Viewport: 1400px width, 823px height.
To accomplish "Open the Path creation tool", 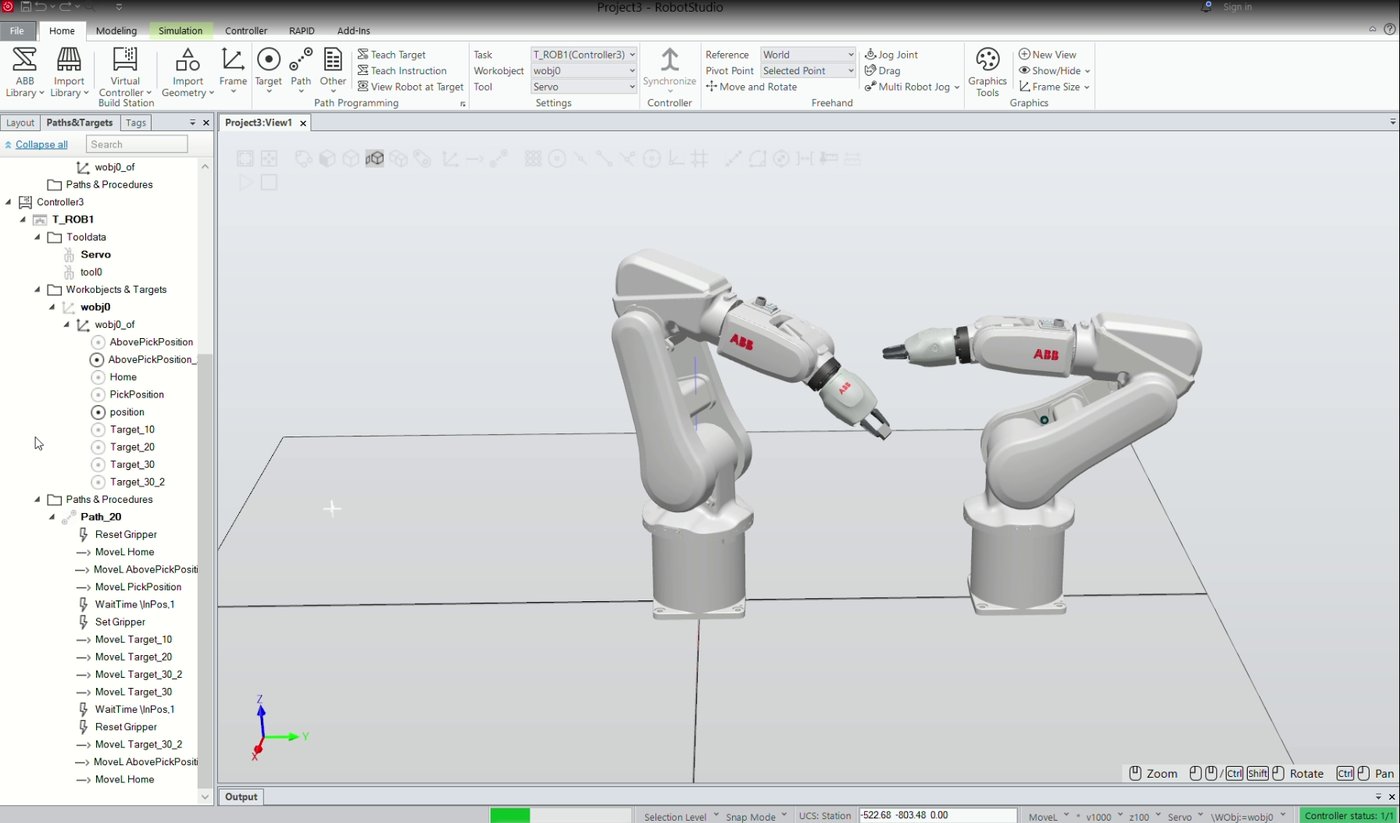I will (301, 72).
